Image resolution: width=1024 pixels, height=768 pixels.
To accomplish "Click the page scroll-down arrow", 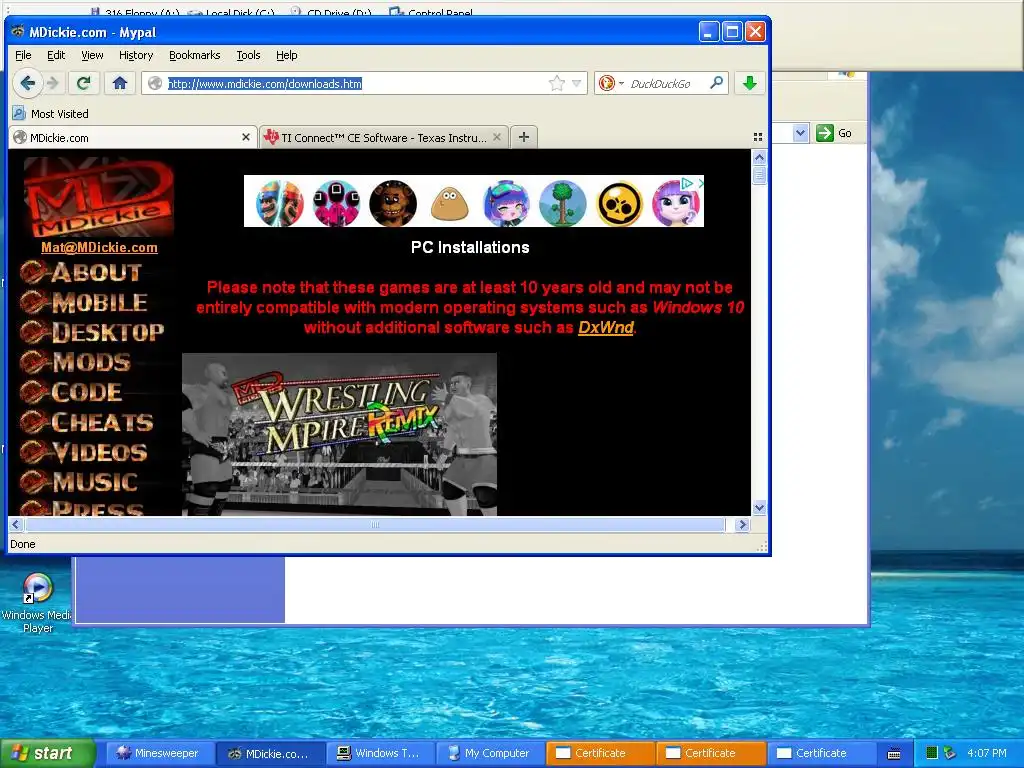I will click(759, 507).
